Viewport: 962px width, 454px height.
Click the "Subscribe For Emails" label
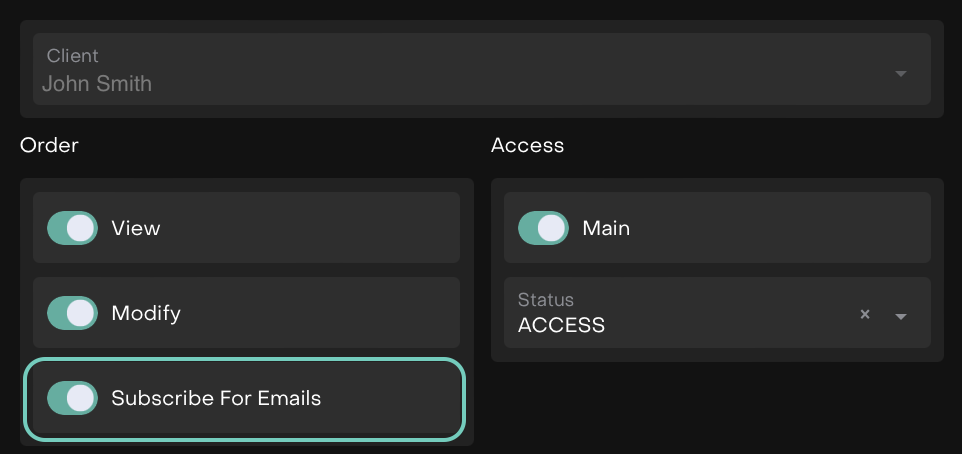tap(216, 398)
